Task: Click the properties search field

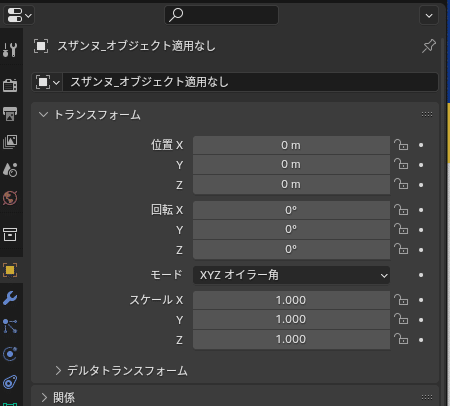Action: pyautogui.click(x=221, y=15)
